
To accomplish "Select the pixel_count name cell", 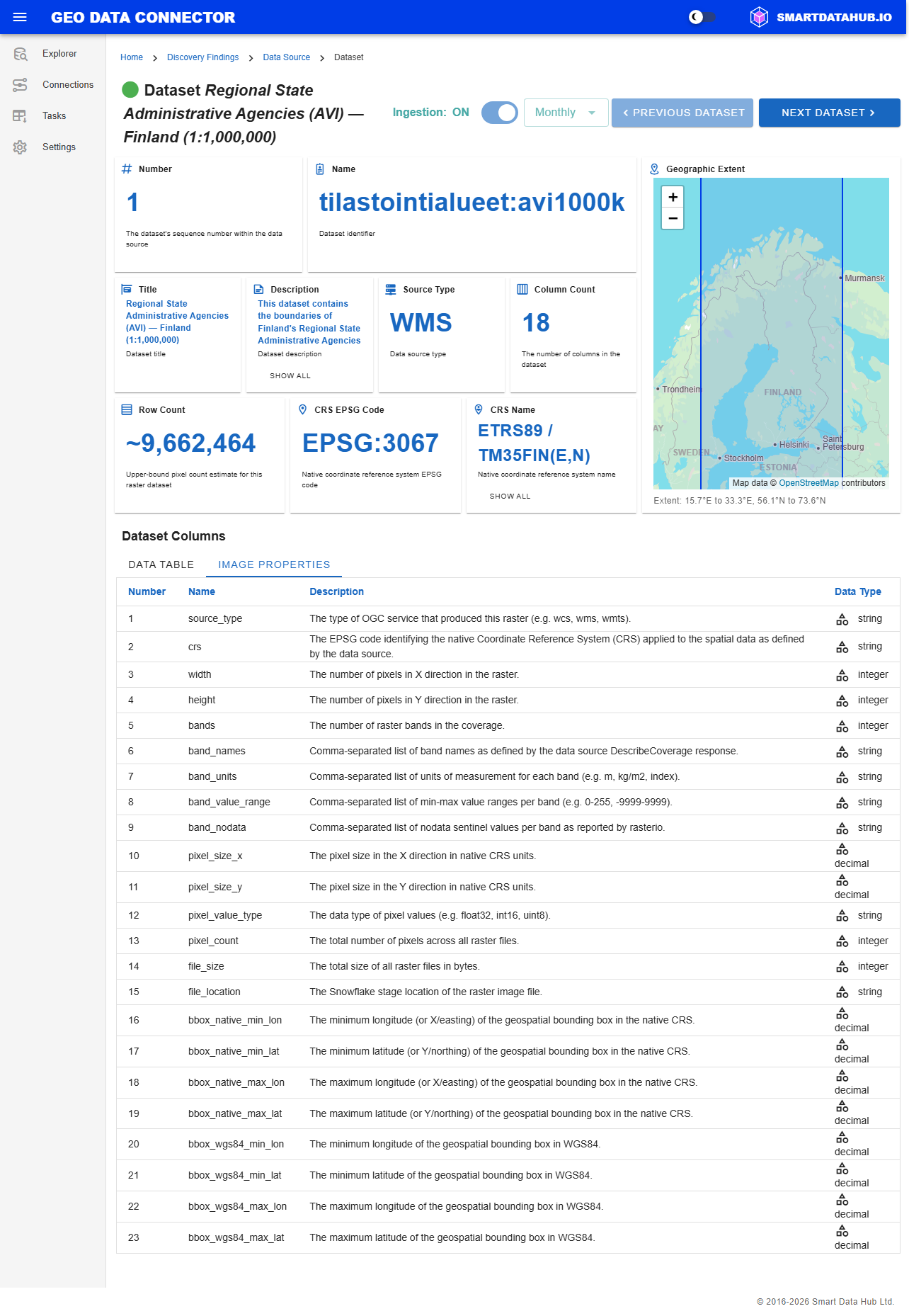I will [213, 941].
